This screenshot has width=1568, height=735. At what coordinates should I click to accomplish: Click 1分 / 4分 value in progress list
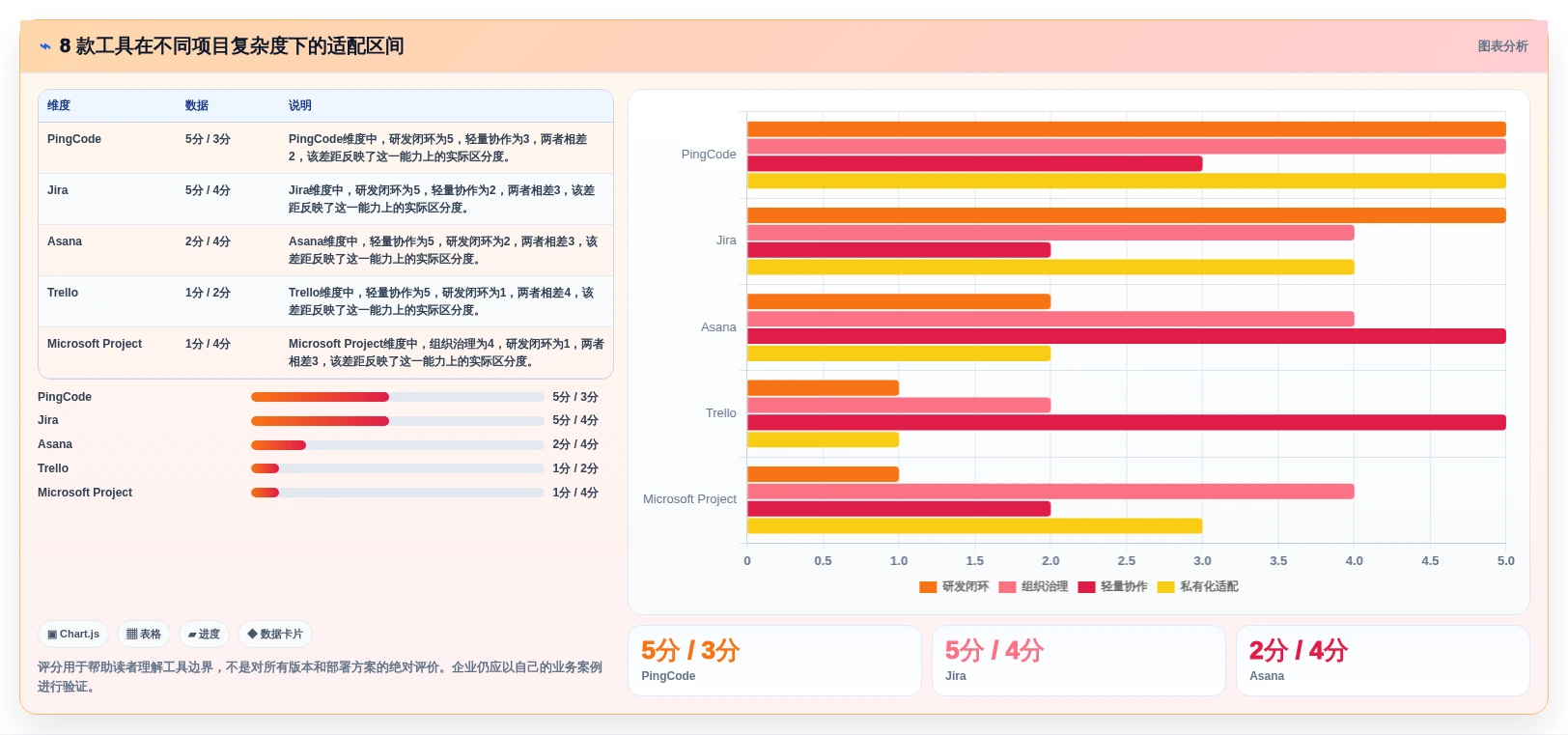tap(575, 493)
